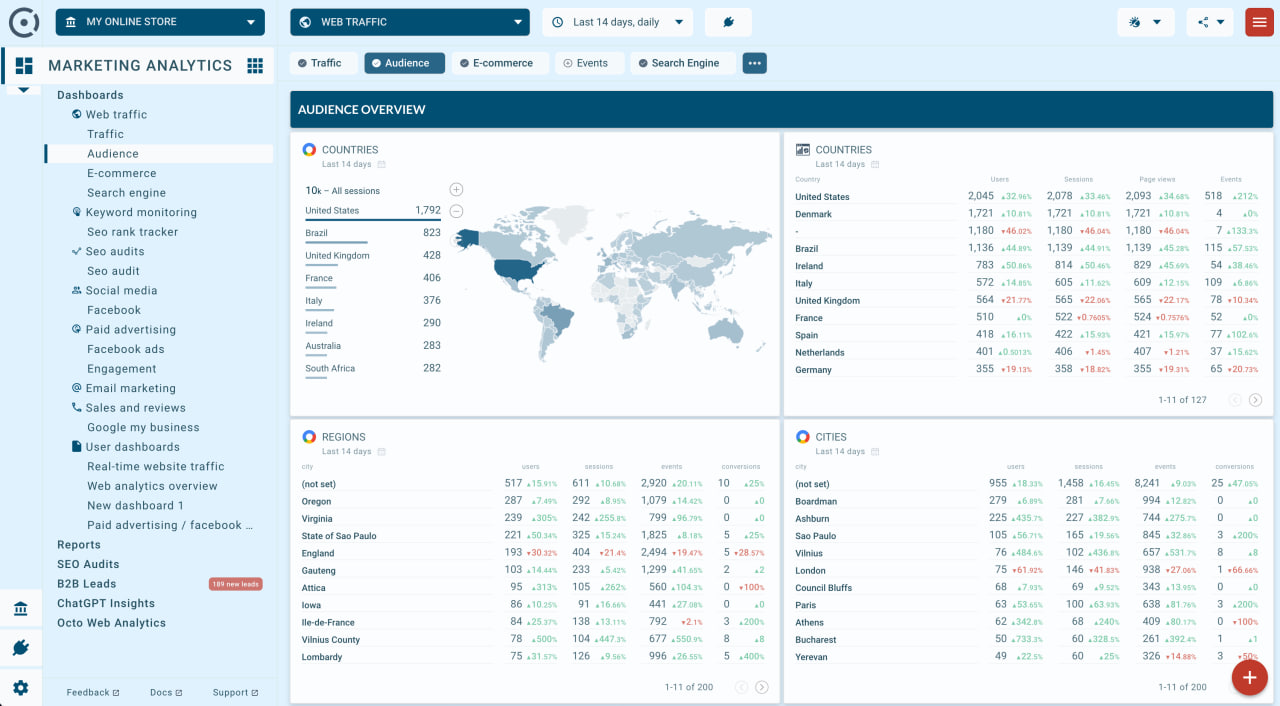Open the Last 14 days, daily period dropdown
This screenshot has height=706, width=1280.
(618, 22)
